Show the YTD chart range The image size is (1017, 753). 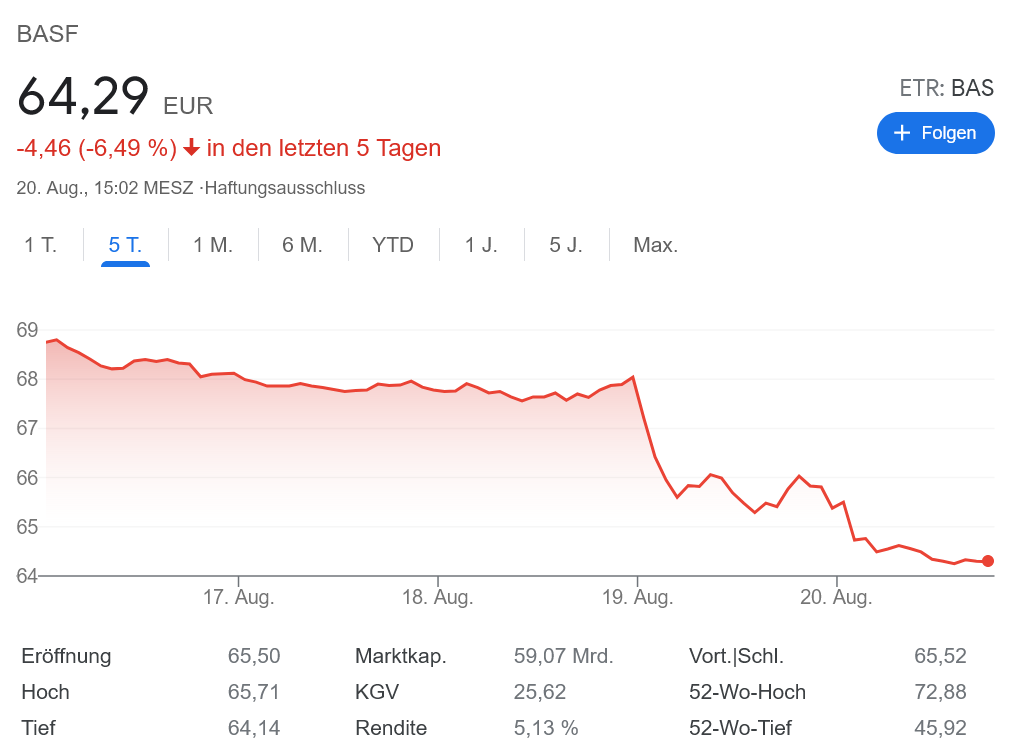[x=393, y=245]
